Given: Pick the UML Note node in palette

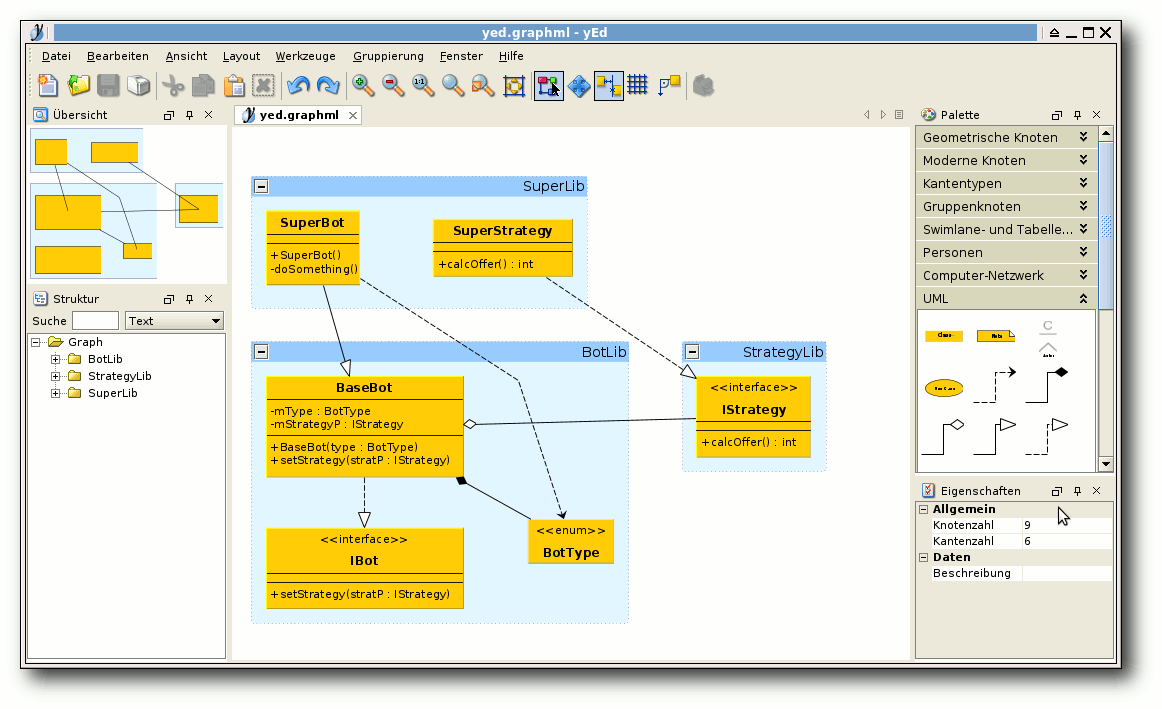Looking at the screenshot, I should (996, 336).
